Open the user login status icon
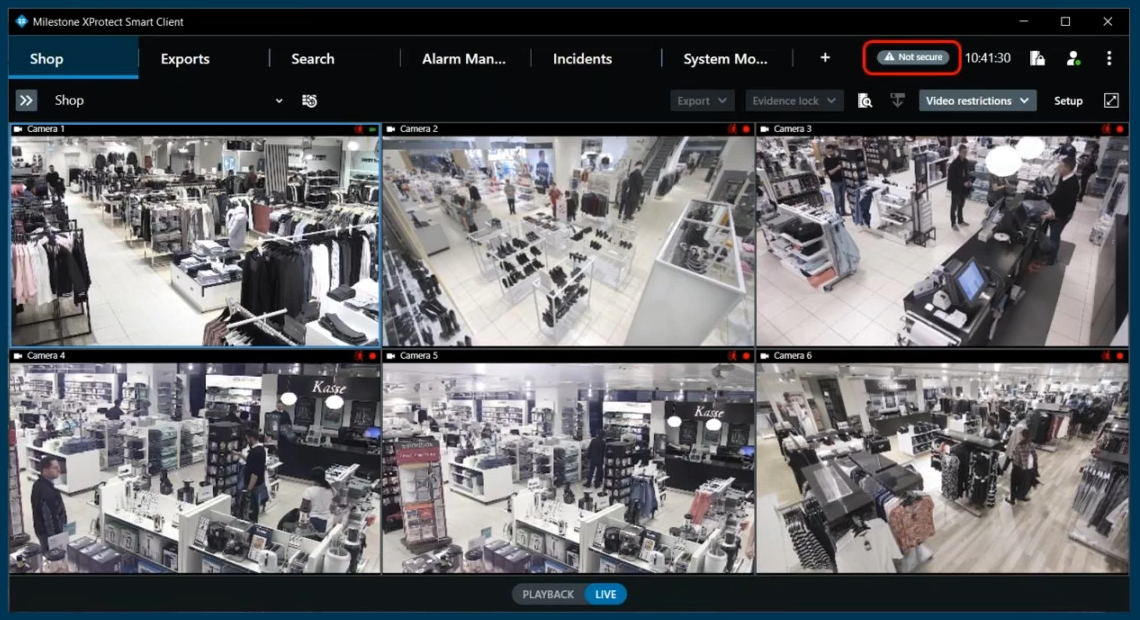Screen dimensions: 1140x620 1073,58
